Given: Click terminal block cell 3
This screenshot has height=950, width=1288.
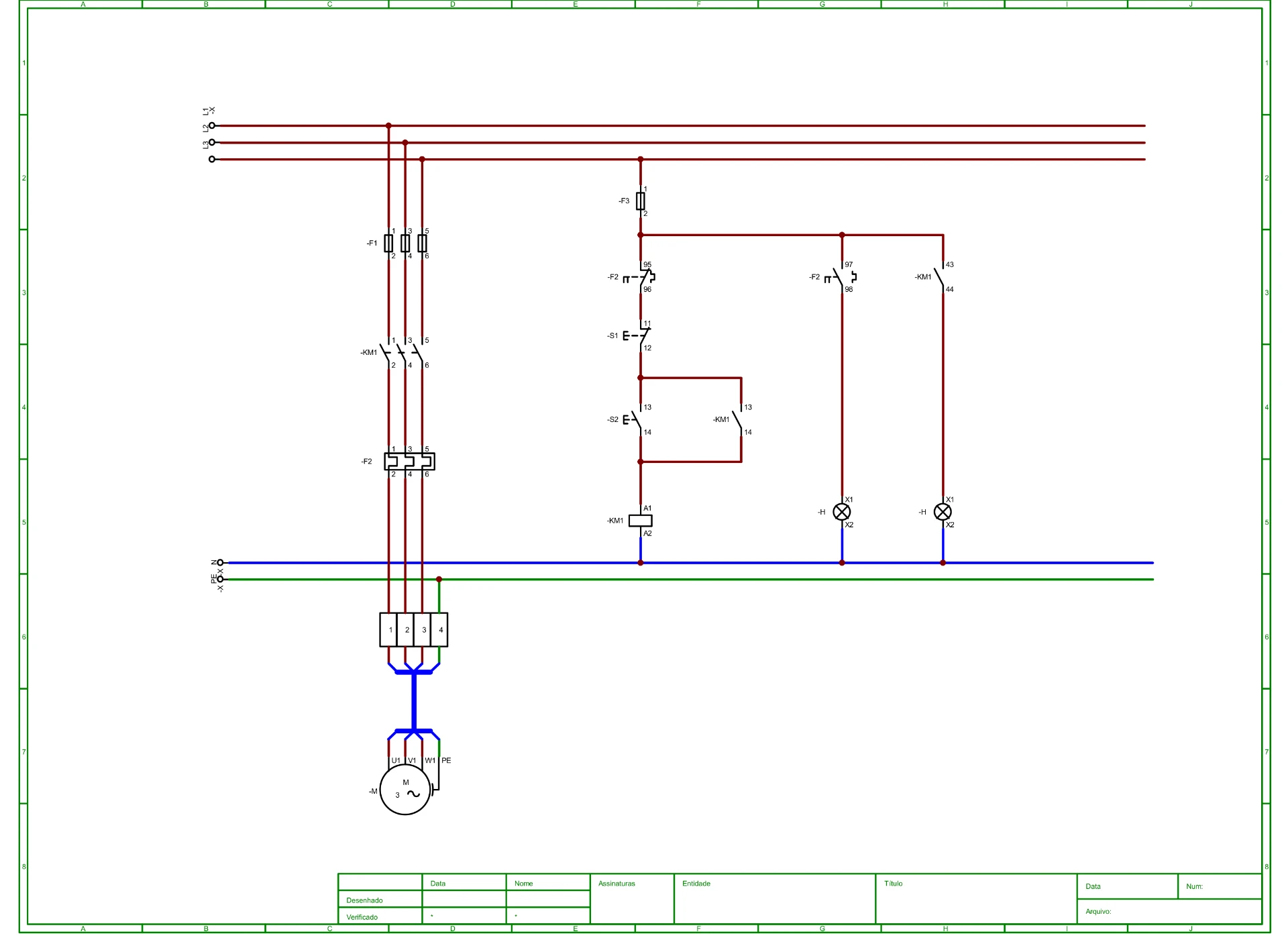Looking at the screenshot, I should coord(423,630).
